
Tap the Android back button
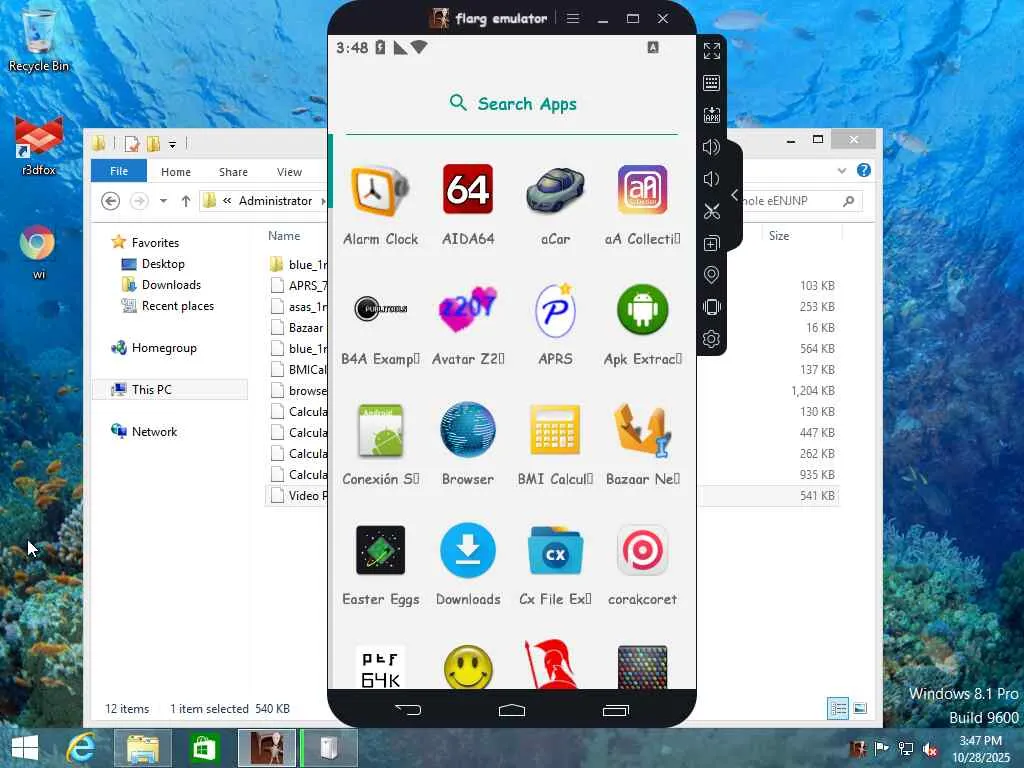click(409, 710)
